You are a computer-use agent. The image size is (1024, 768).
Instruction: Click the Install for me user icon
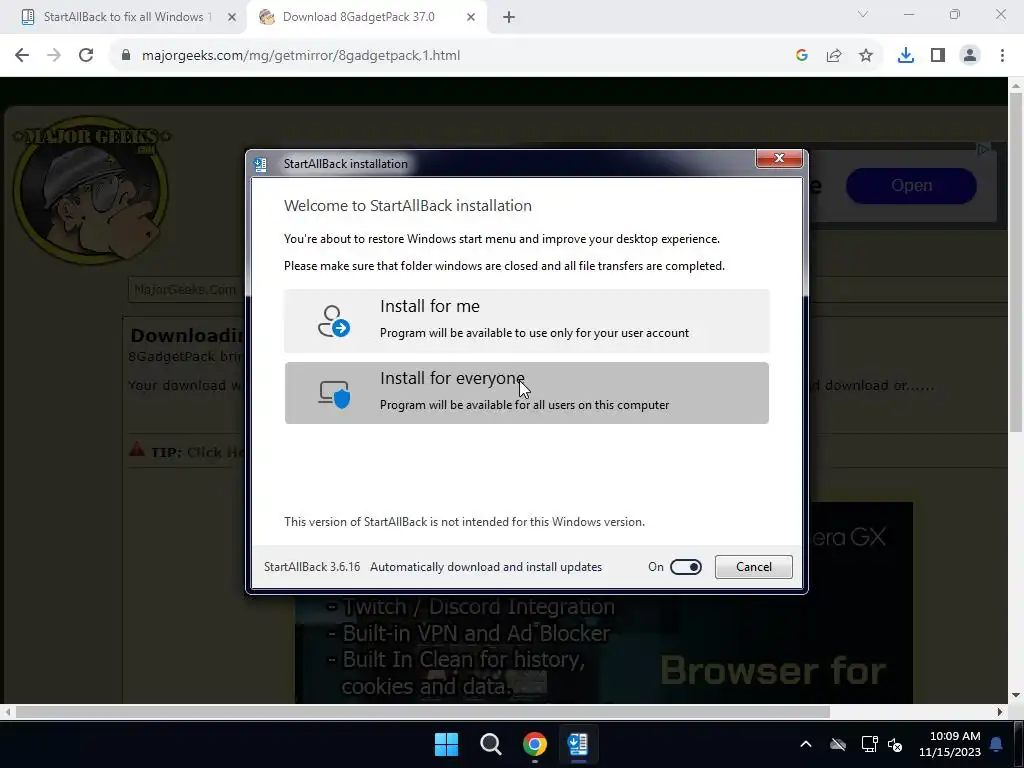pyautogui.click(x=334, y=321)
